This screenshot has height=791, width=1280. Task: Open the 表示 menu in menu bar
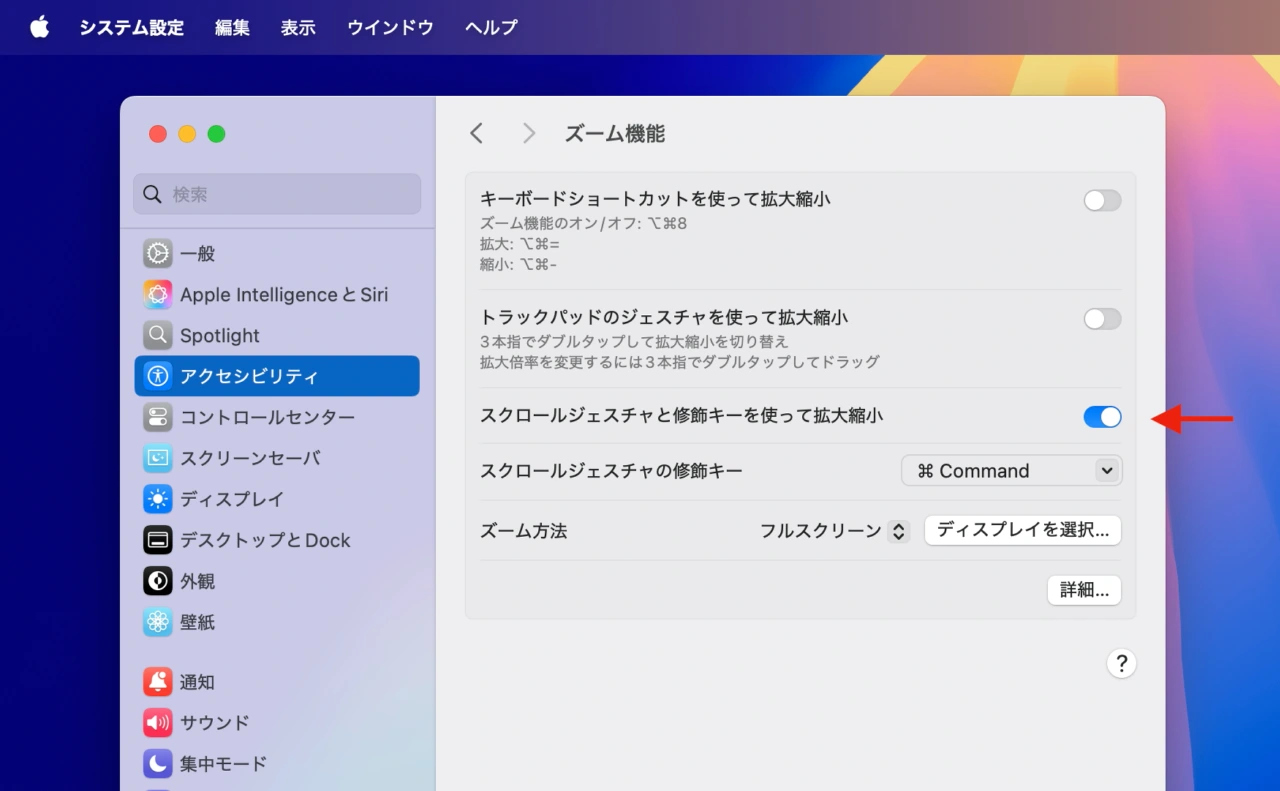point(298,27)
